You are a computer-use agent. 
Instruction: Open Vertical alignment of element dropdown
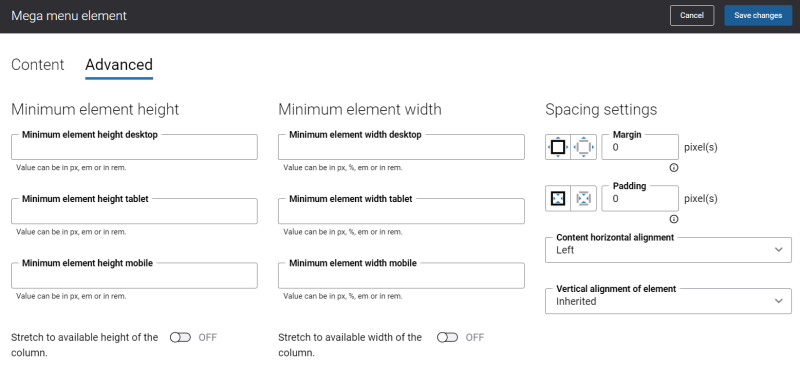tap(668, 301)
